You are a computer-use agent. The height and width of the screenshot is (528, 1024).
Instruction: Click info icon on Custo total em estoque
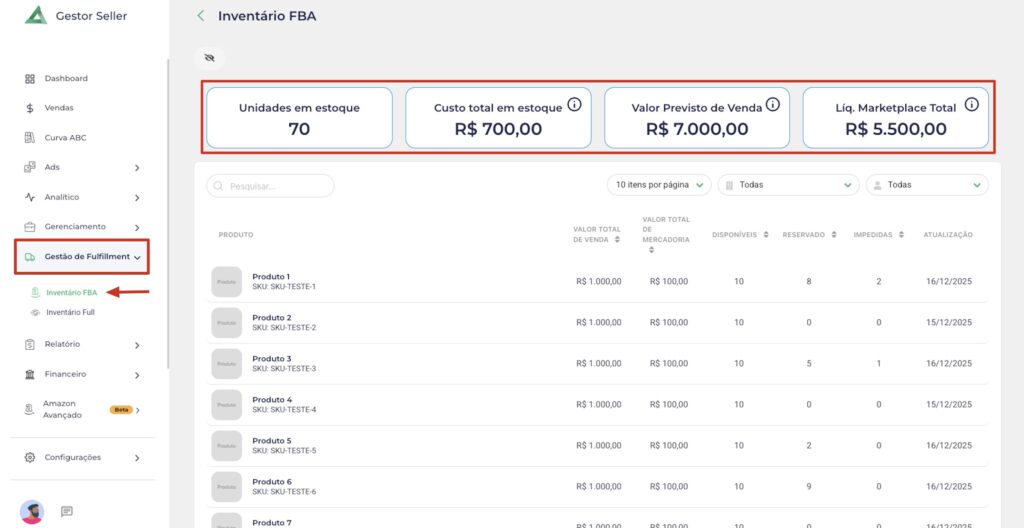pos(574,105)
